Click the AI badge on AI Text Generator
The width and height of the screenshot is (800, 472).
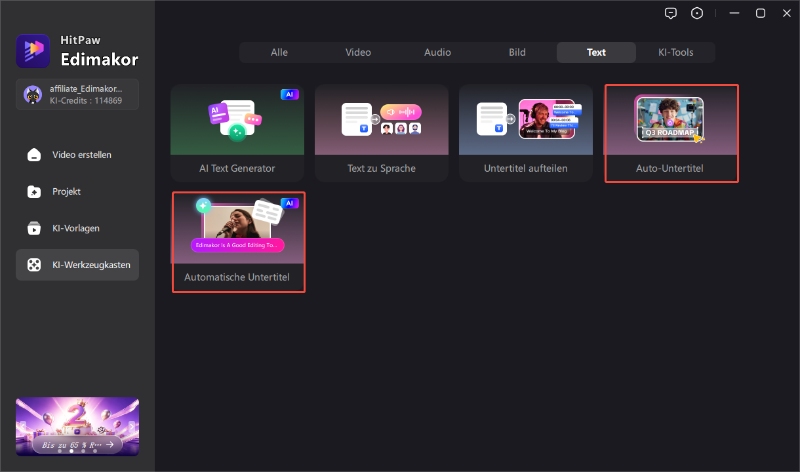point(289,94)
